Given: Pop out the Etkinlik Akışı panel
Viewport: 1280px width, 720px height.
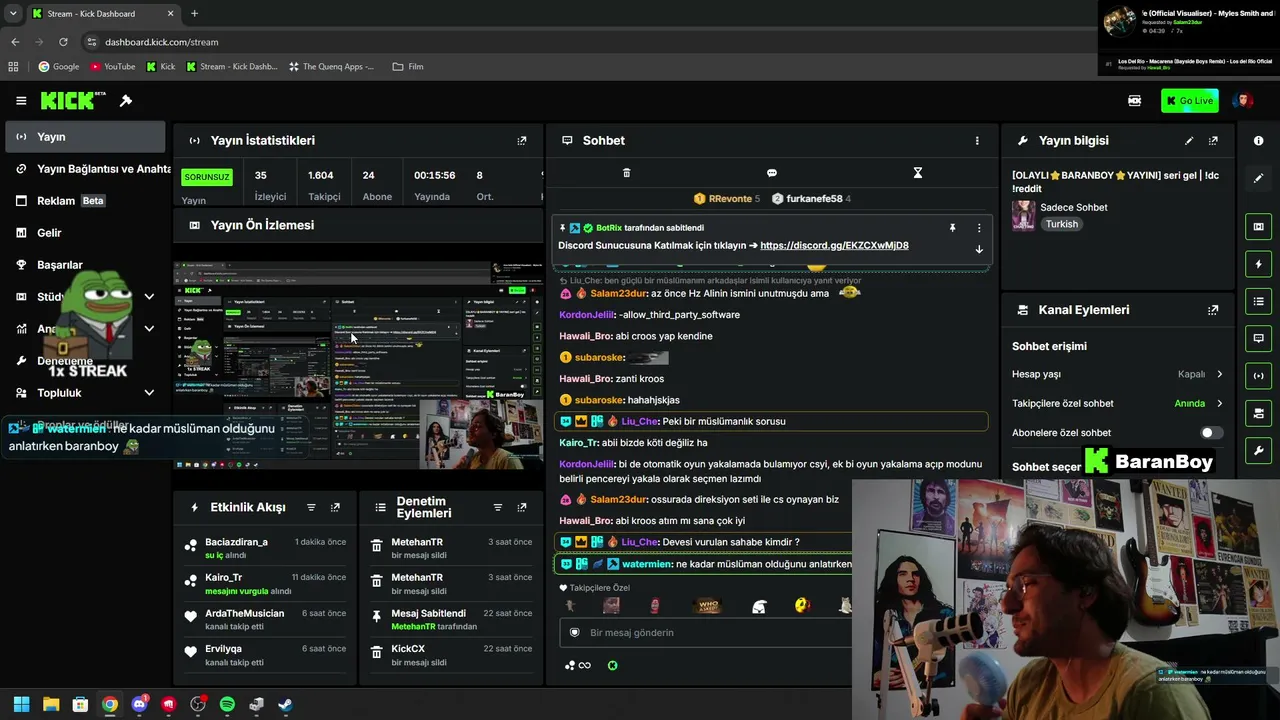Looking at the screenshot, I should (x=335, y=507).
